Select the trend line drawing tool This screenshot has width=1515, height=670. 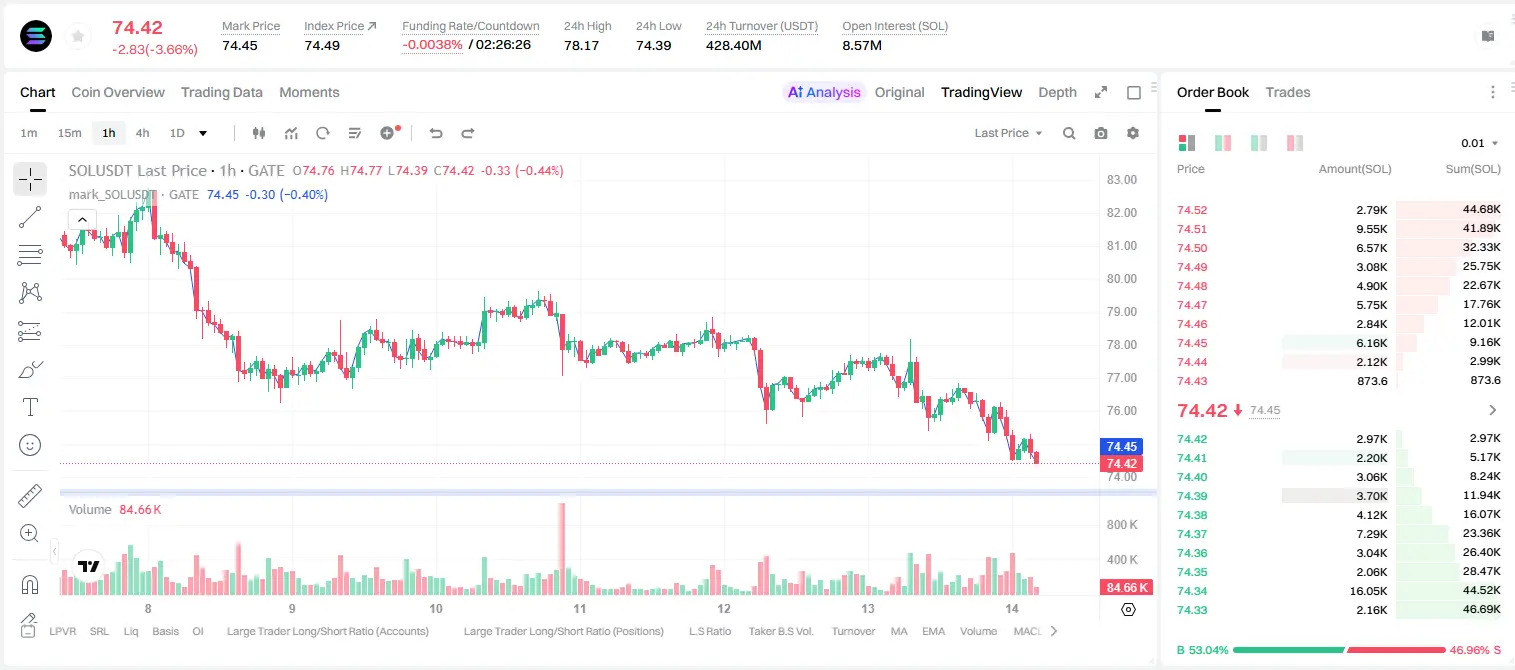30,217
